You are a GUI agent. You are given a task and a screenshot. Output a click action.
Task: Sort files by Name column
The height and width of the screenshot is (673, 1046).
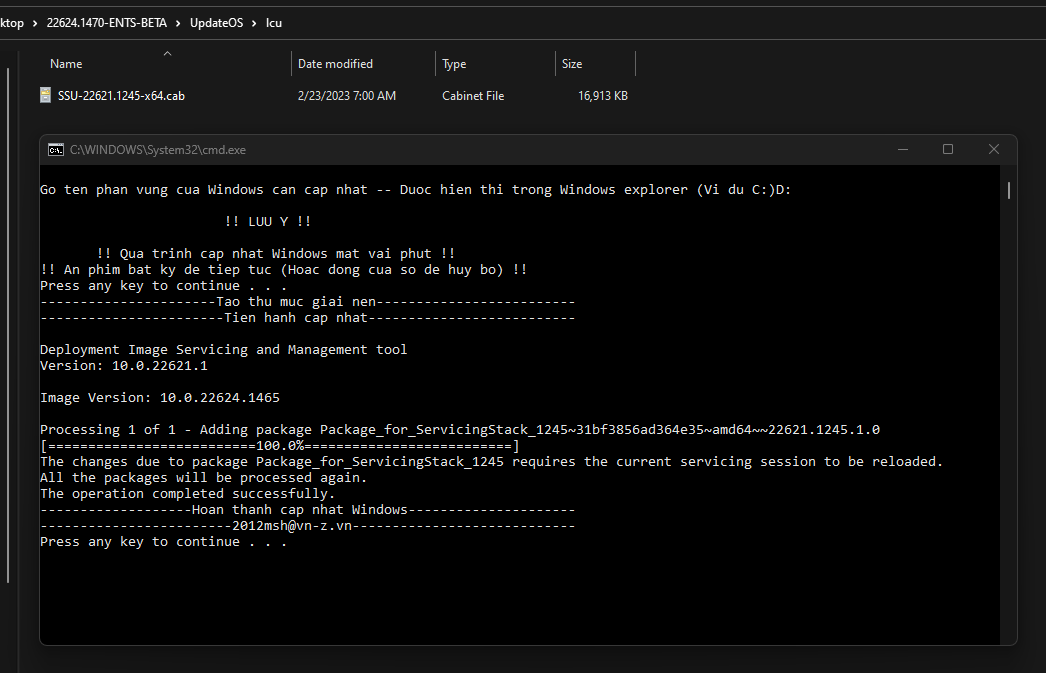[x=66, y=64]
